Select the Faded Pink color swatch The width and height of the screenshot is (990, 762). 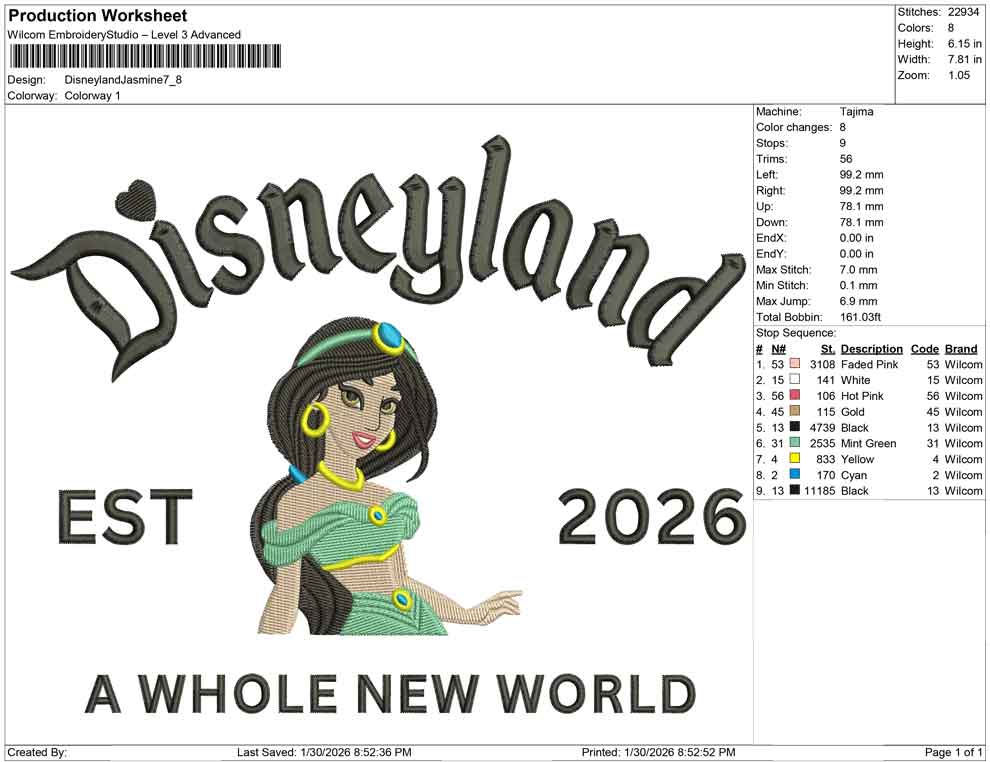[793, 364]
